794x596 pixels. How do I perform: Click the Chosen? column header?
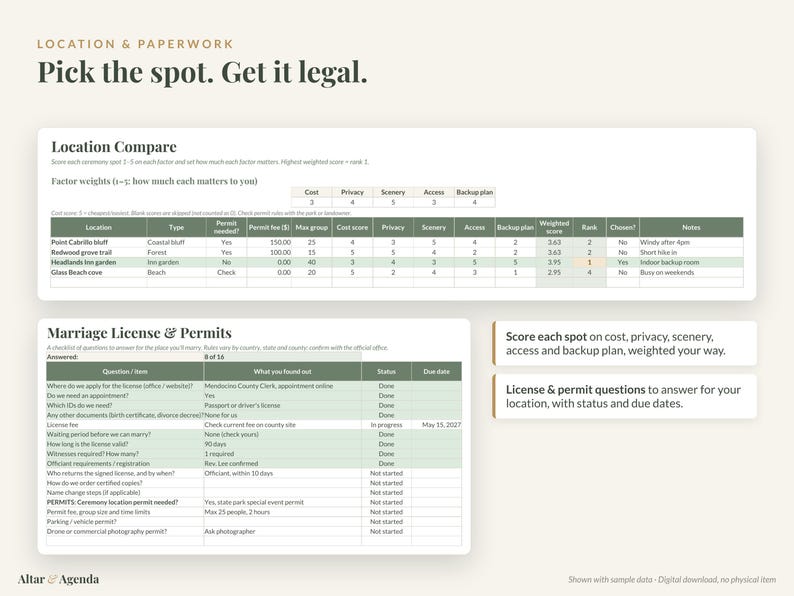point(622,227)
